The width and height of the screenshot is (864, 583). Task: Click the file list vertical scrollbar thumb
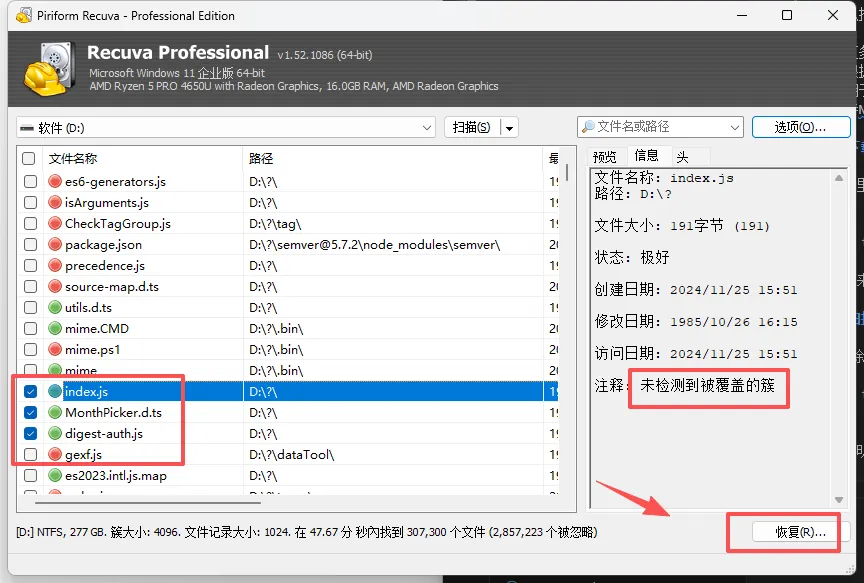click(566, 173)
